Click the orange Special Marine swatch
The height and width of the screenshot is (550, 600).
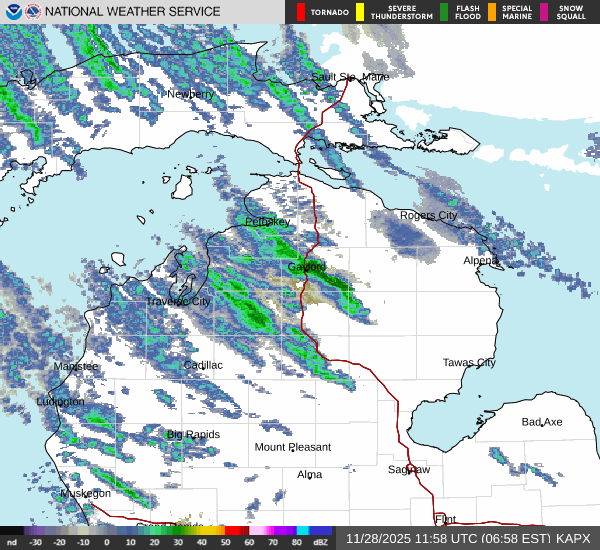(x=493, y=12)
